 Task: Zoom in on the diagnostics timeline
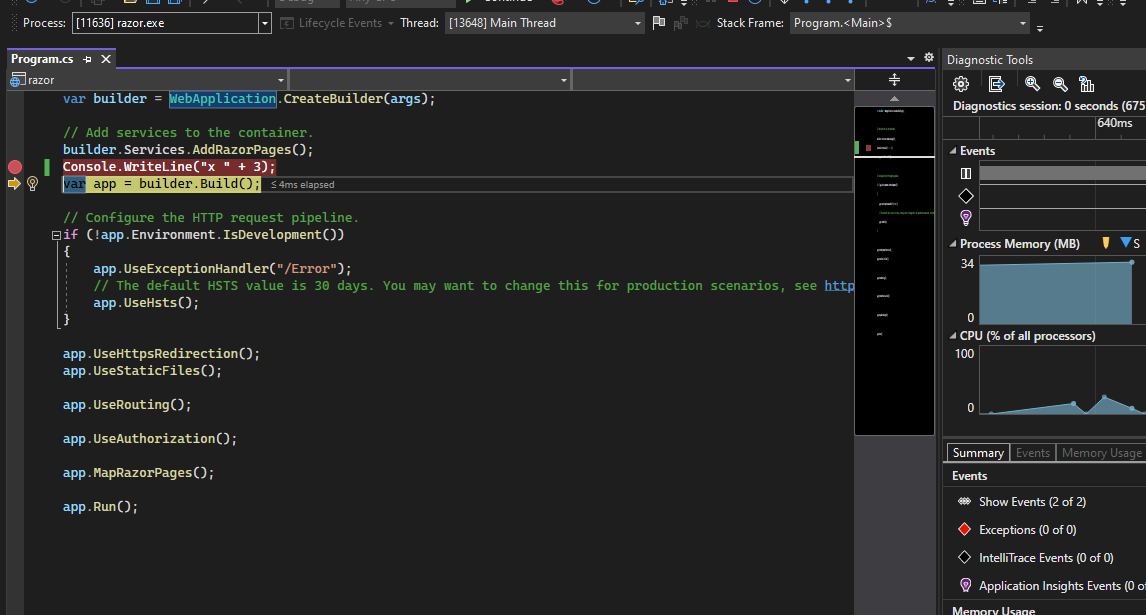(1032, 84)
